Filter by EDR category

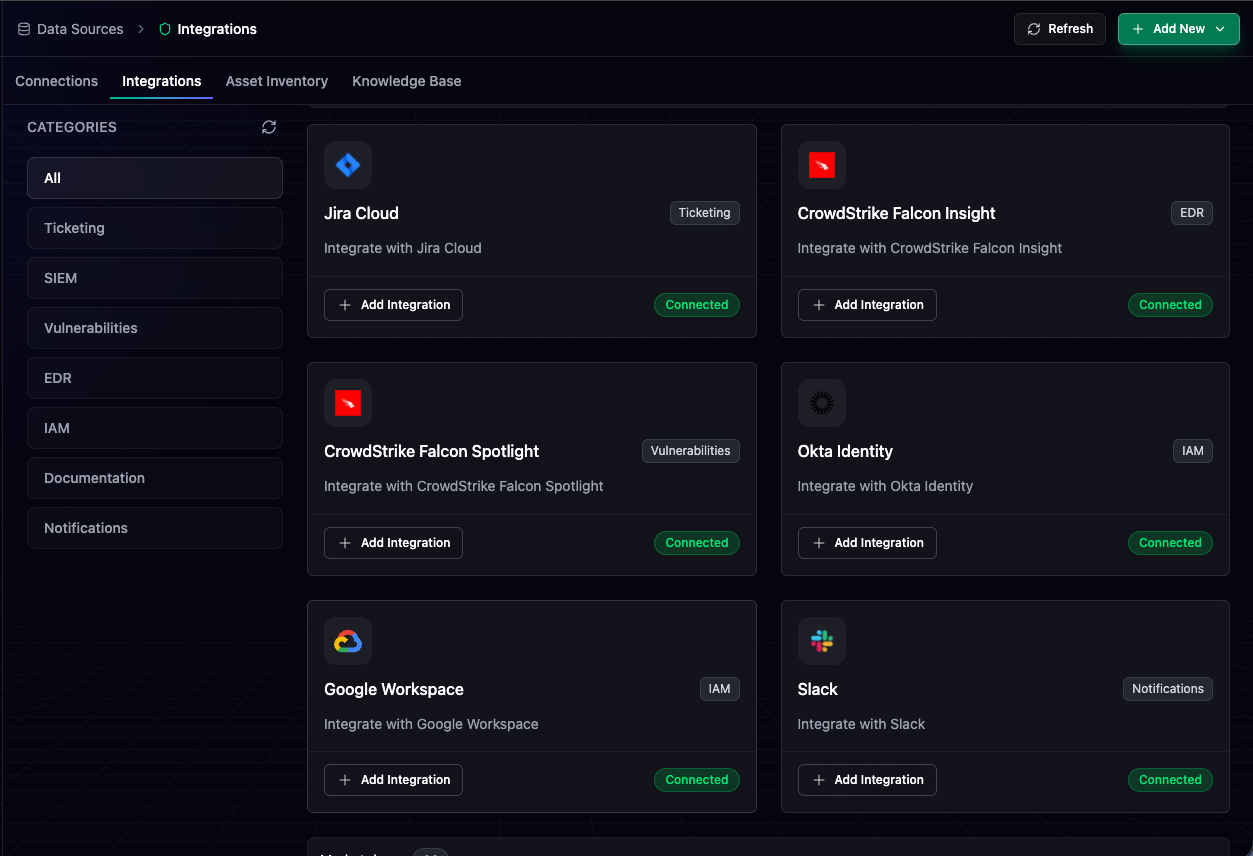[155, 378]
